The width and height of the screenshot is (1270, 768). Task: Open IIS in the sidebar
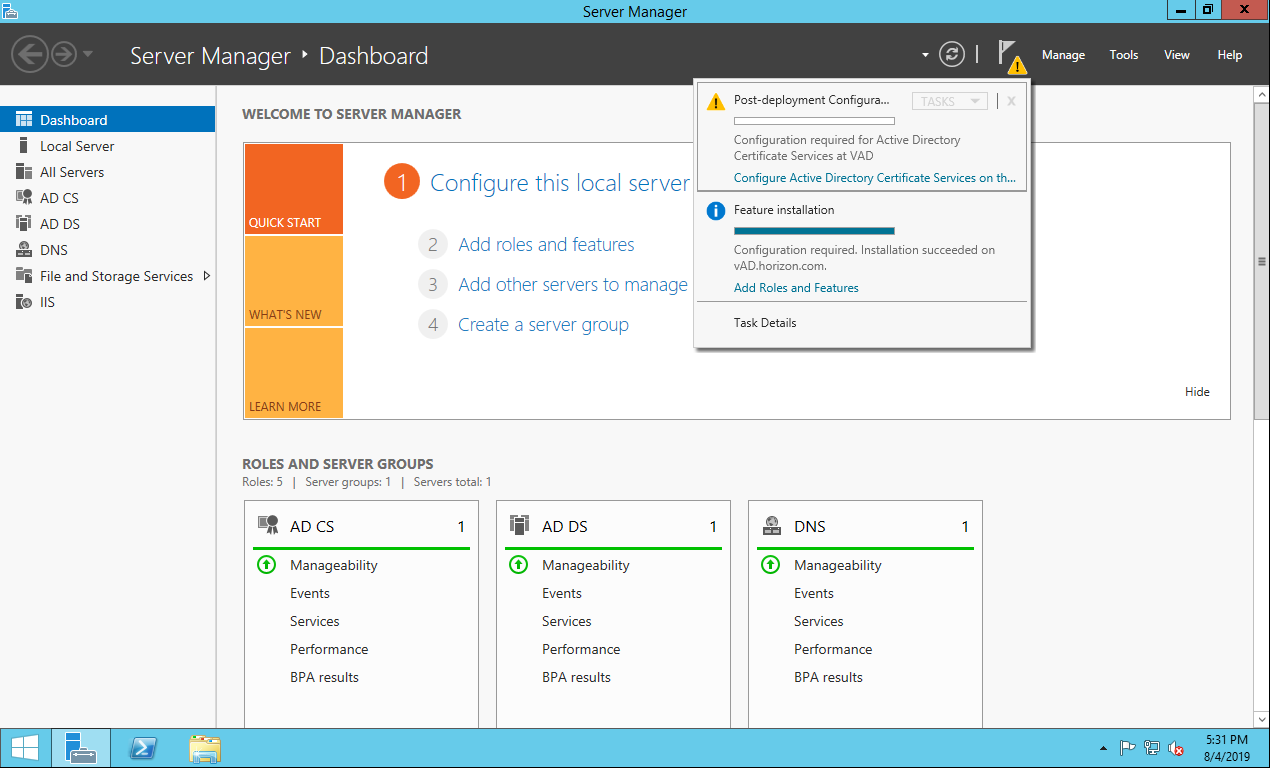47,302
